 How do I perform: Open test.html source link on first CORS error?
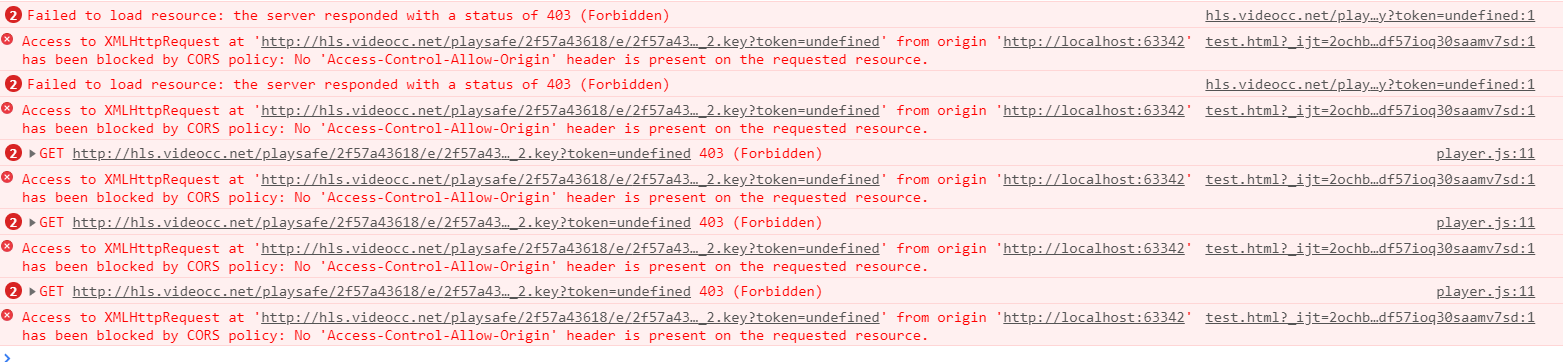coord(1370,41)
